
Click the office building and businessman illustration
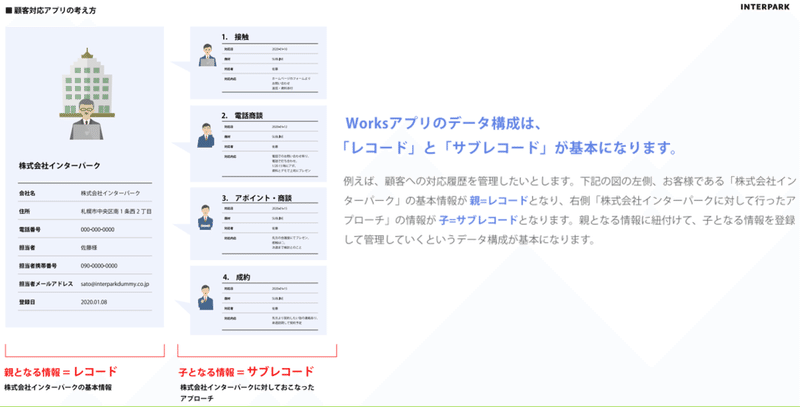[87, 94]
